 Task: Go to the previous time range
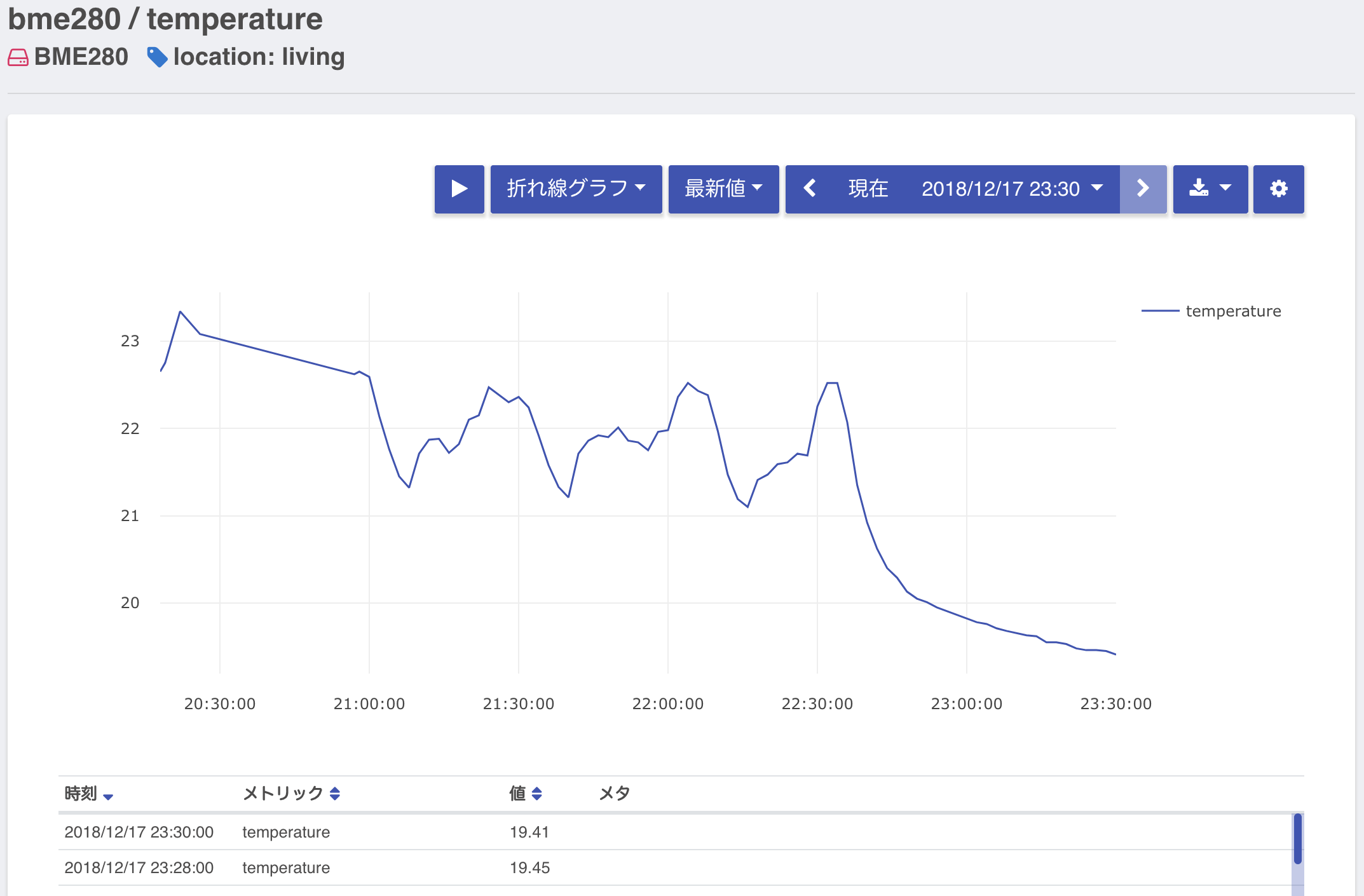click(809, 189)
